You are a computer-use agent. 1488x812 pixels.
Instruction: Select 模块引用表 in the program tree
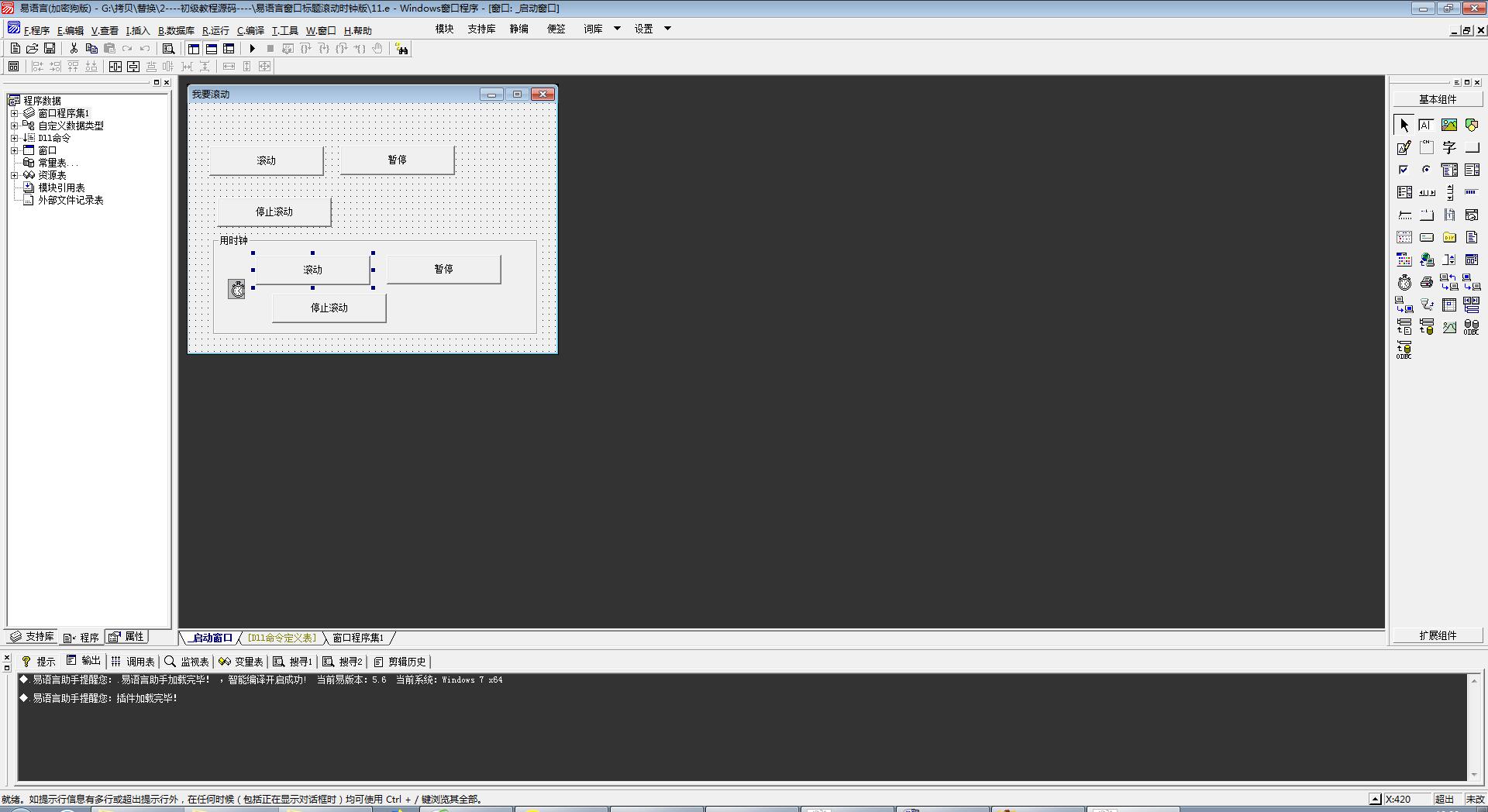[x=61, y=188]
